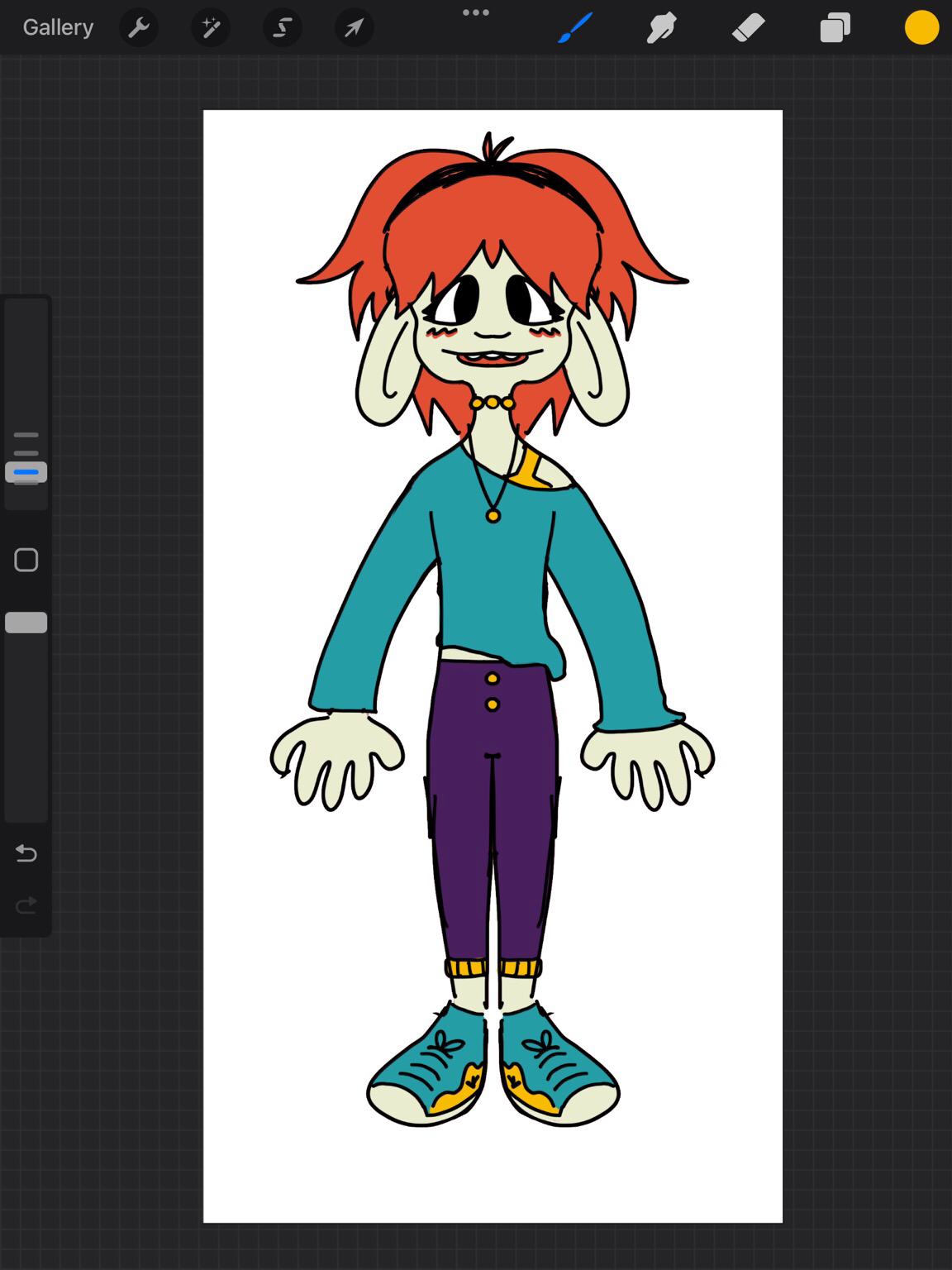Open the yellow active color picker
The image size is (952, 1270).
click(921, 27)
